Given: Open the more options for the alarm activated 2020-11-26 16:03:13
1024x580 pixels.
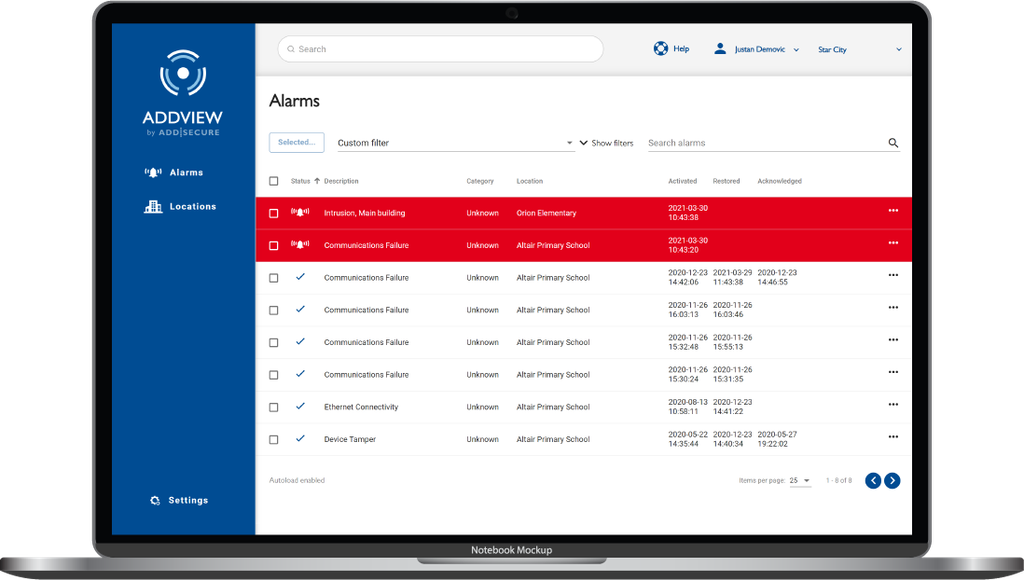Looking at the screenshot, I should coord(893,308).
